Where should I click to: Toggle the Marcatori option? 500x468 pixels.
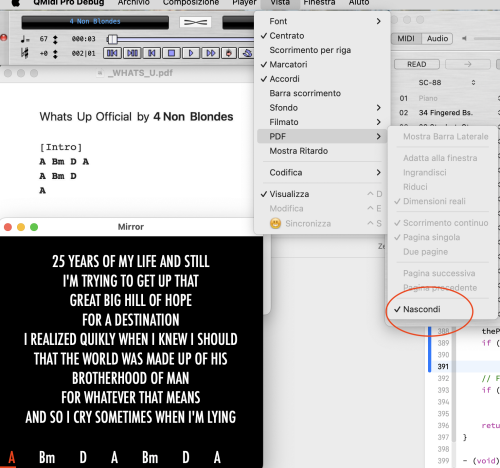click(x=322, y=64)
